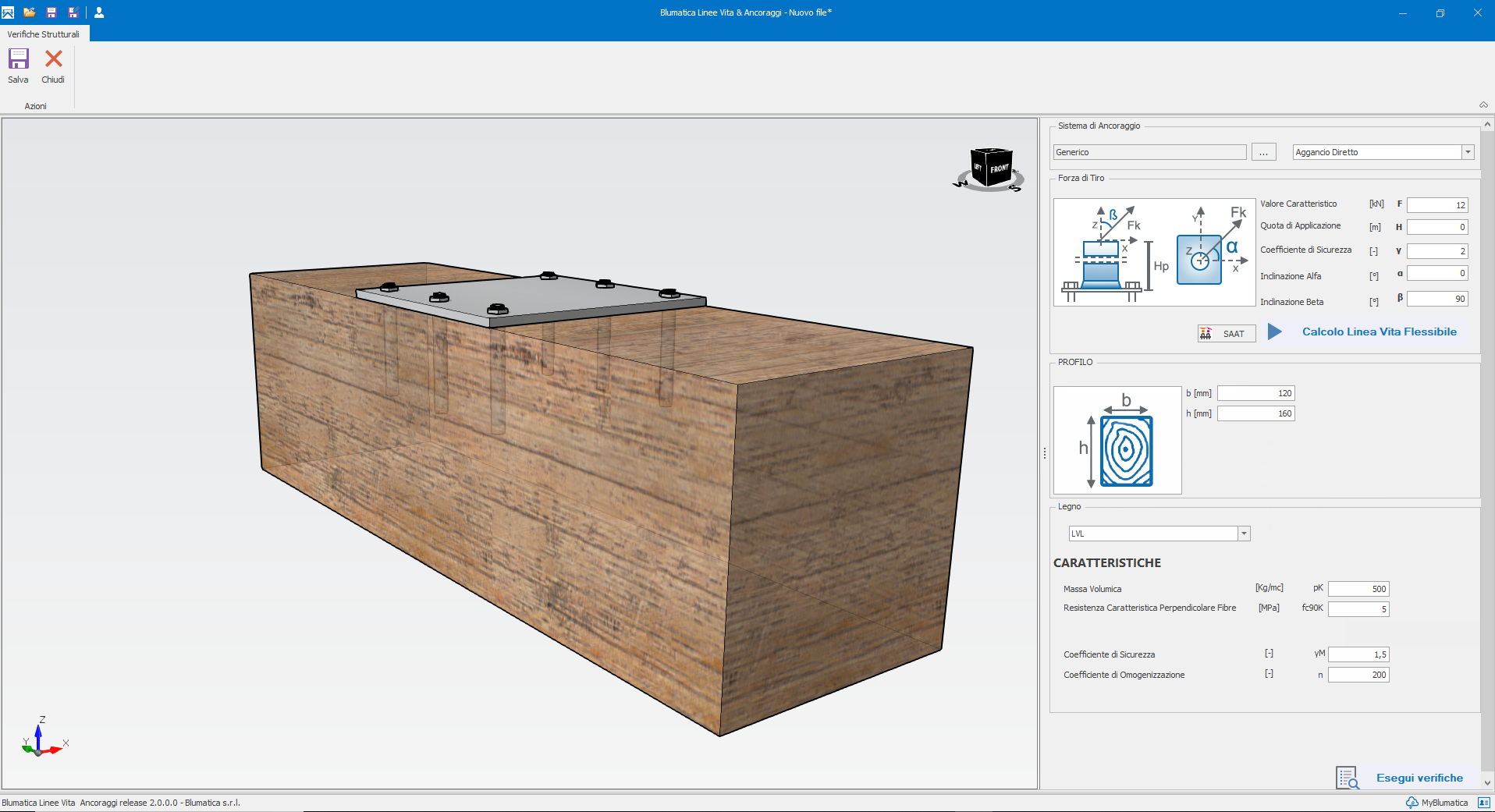Click the red Chiudi X icon
Image resolution: width=1495 pixels, height=812 pixels.
point(53,60)
